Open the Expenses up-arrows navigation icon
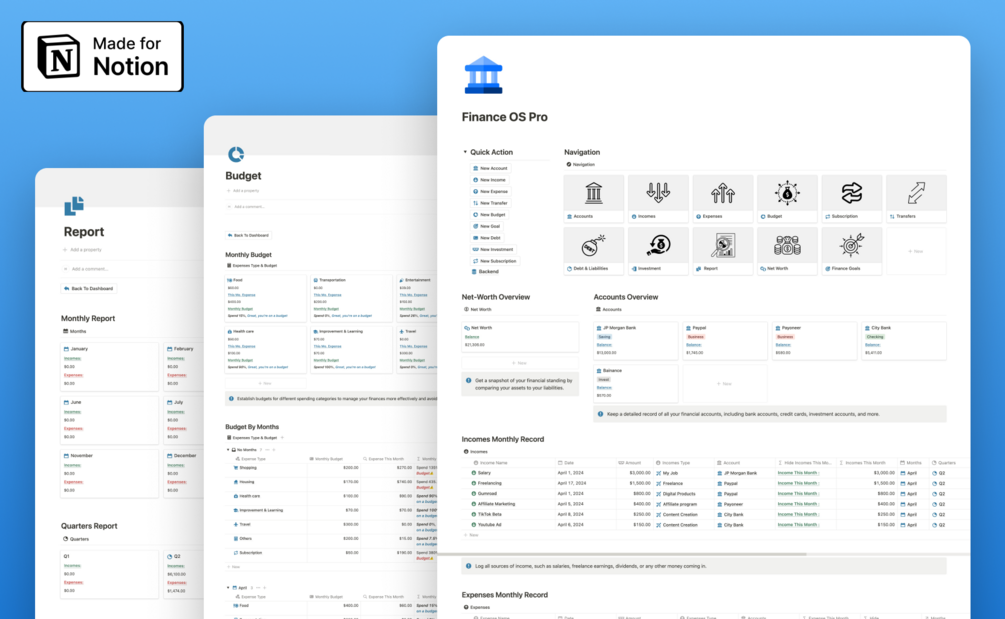The height and width of the screenshot is (619, 1005). tap(722, 193)
